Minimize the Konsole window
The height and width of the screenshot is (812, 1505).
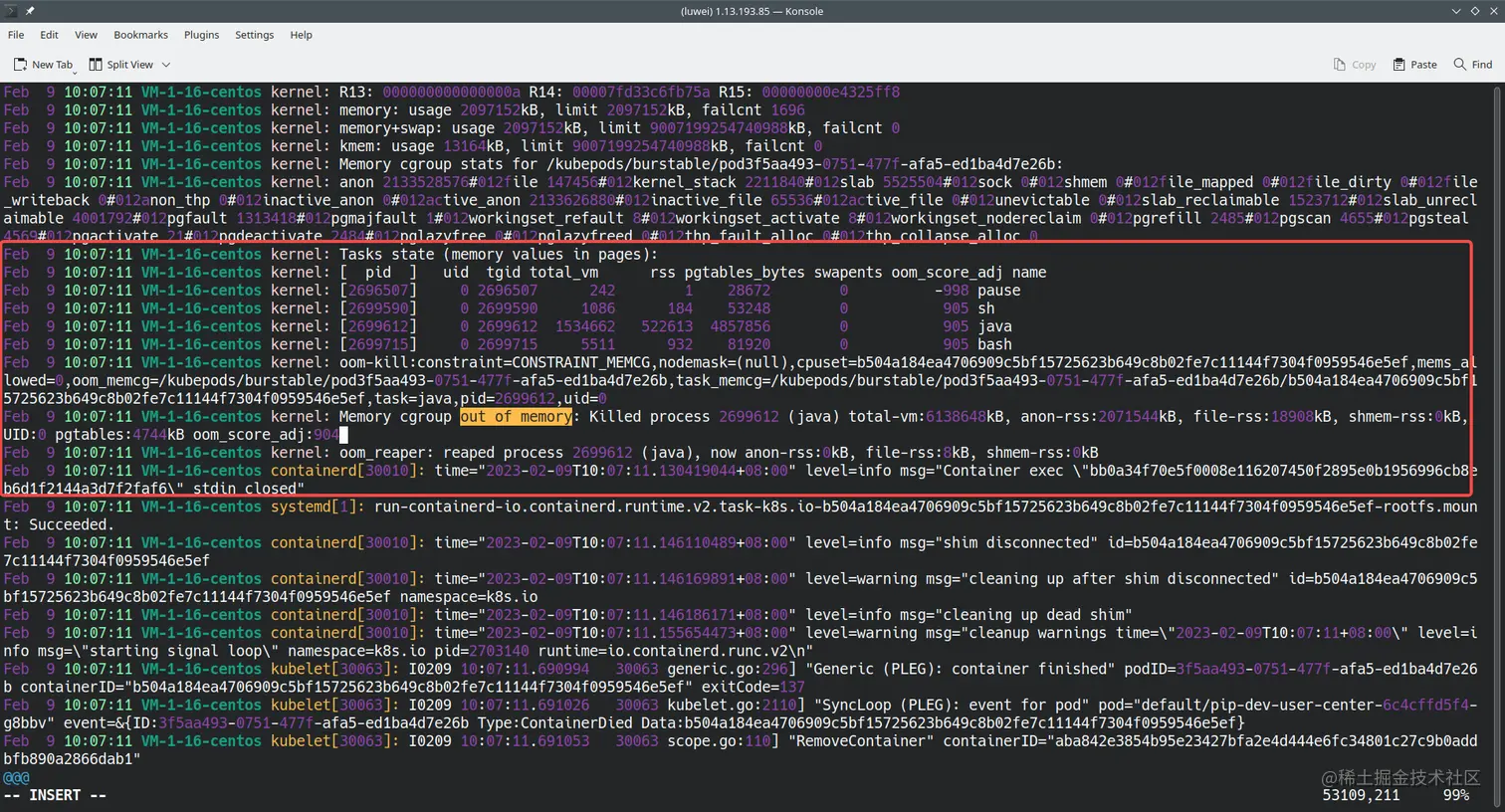point(1456,11)
